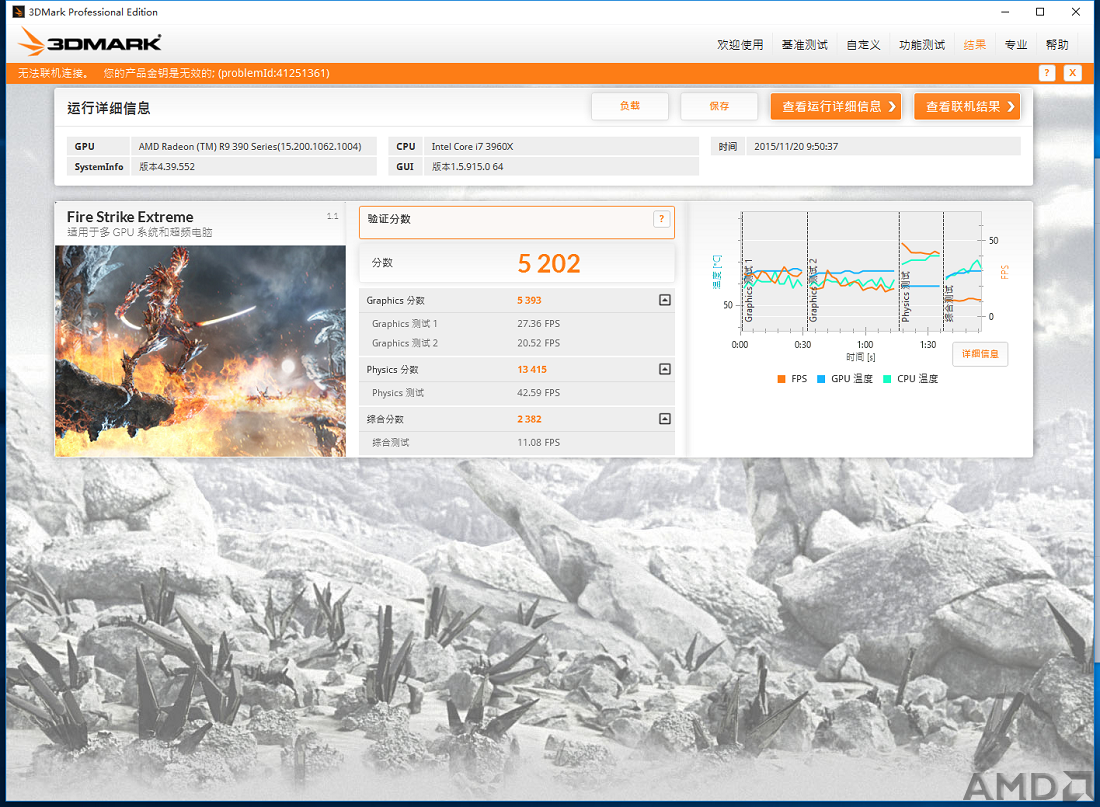
Task: Click the 3DMark window title bar icon
Action: pyautogui.click(x=18, y=12)
